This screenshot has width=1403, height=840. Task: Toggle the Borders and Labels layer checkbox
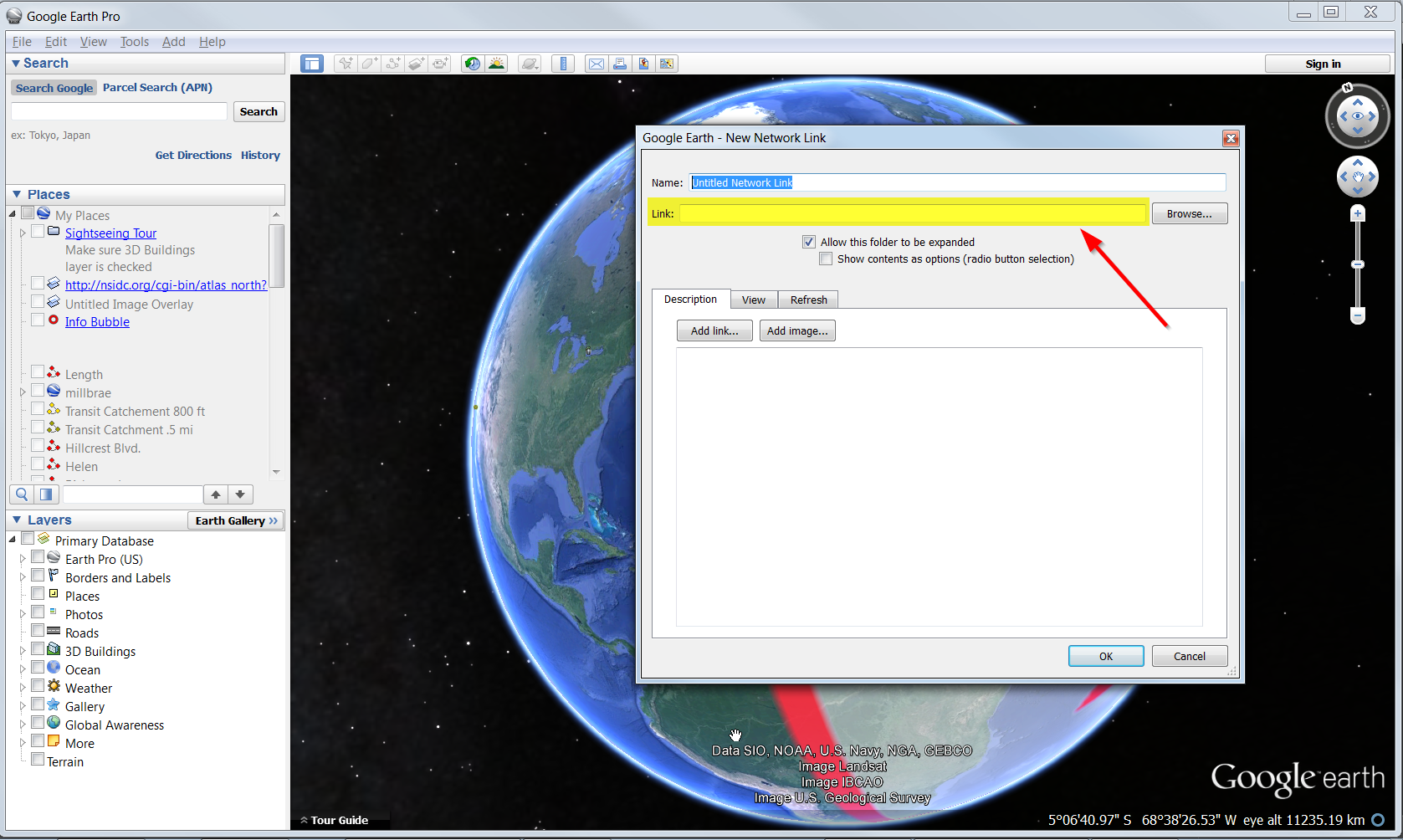tap(38, 576)
